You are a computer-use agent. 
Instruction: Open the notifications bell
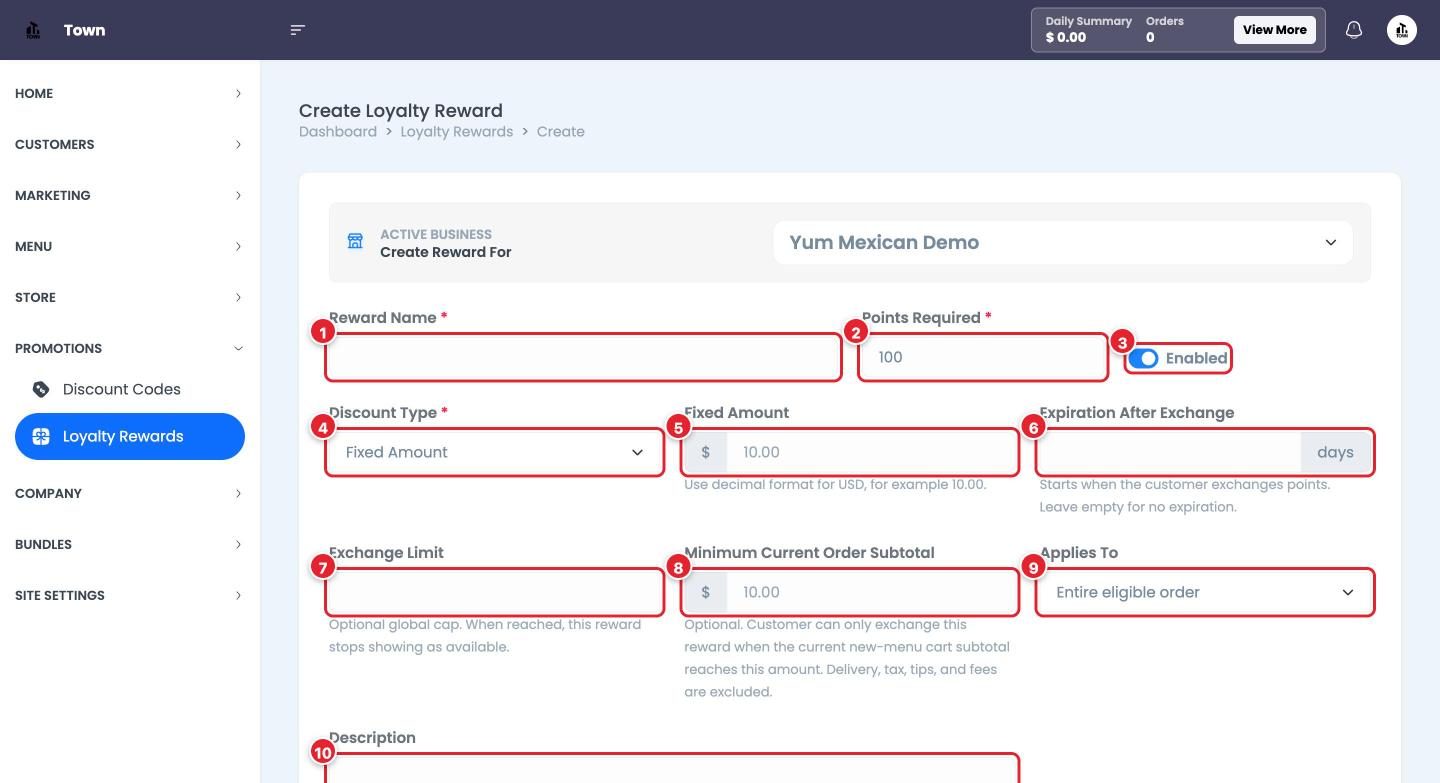1354,30
